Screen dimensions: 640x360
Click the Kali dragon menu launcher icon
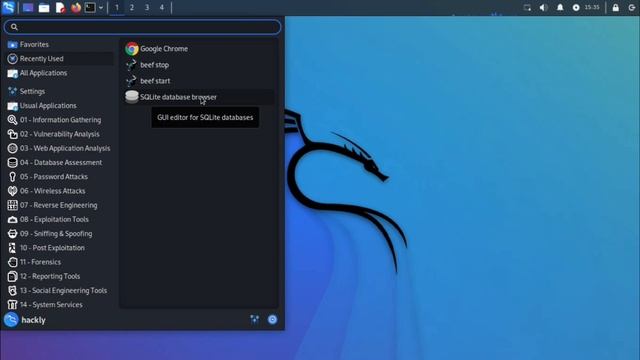click(8, 7)
